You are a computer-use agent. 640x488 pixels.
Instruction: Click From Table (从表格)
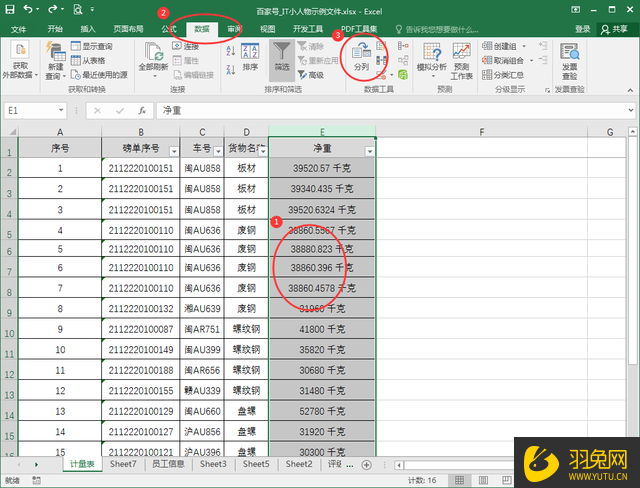(x=88, y=60)
